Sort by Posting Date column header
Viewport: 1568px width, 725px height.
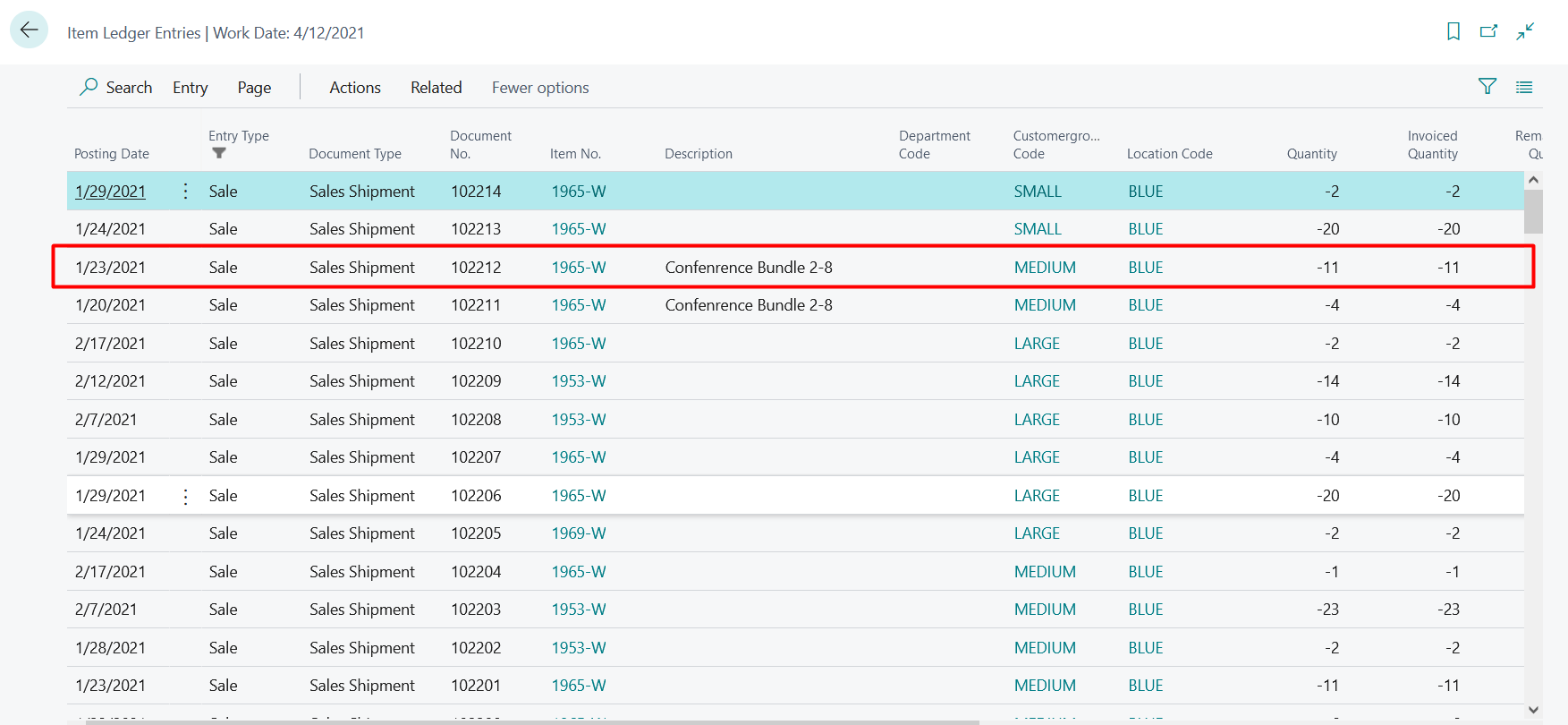112,154
